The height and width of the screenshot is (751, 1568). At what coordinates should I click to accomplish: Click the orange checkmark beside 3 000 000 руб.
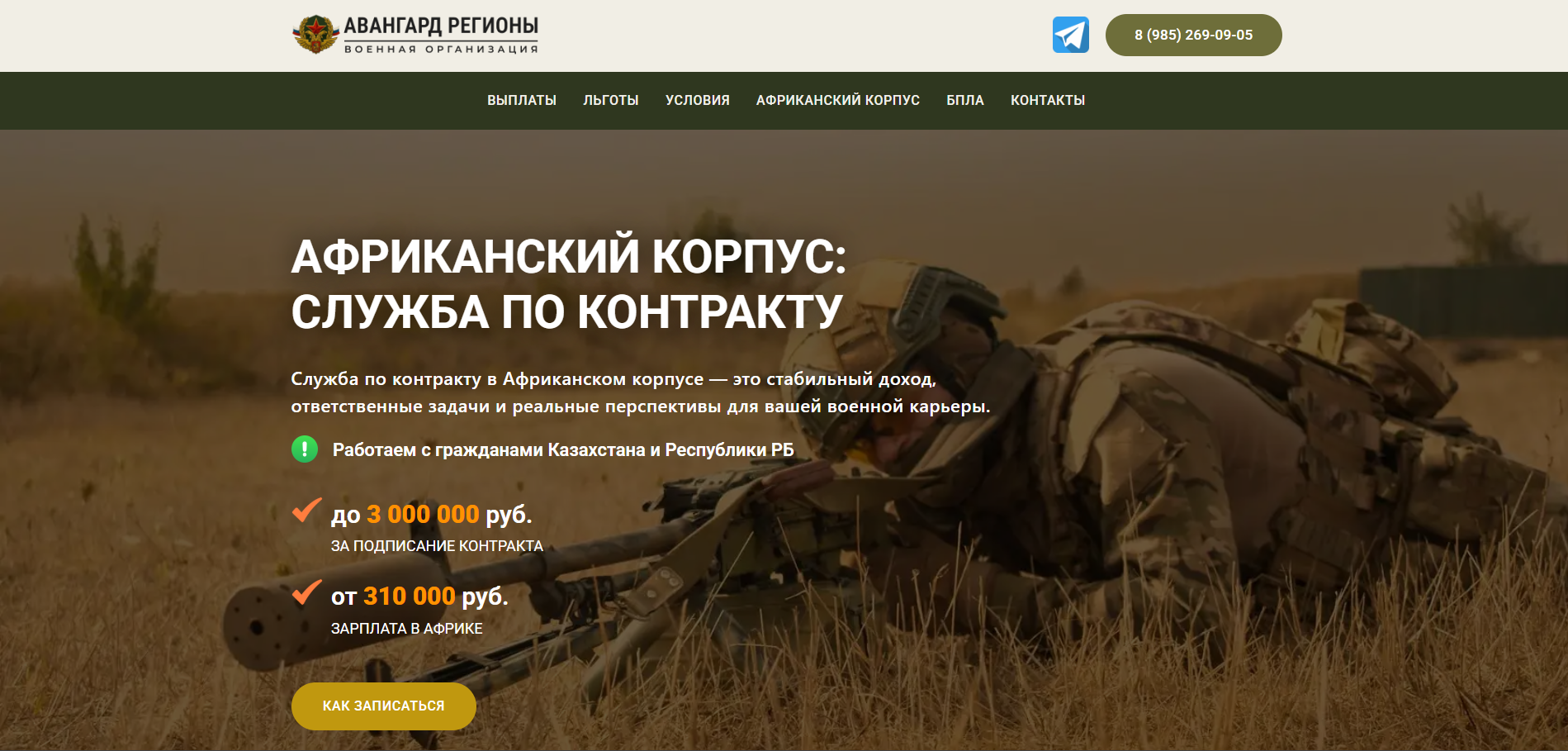pyautogui.click(x=306, y=510)
